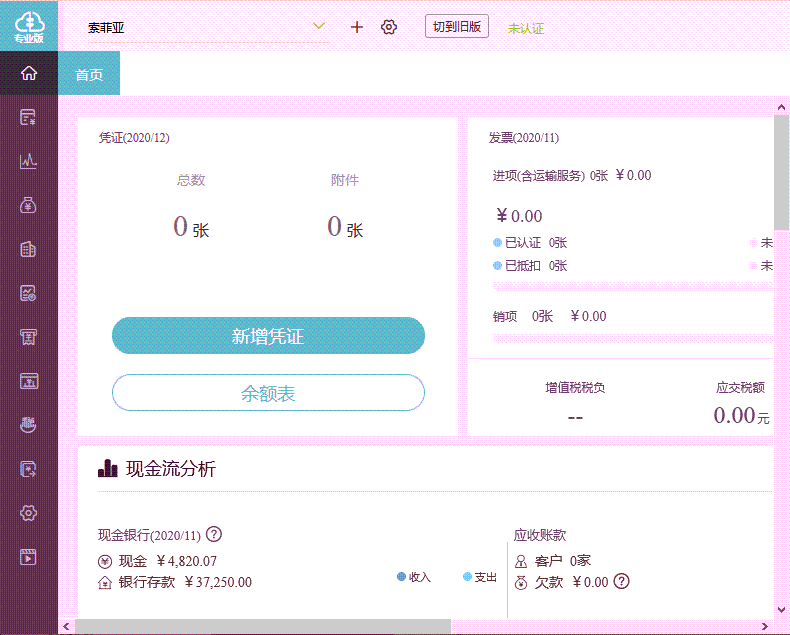The height and width of the screenshot is (635, 790).
Task: Open the export document icon in sidebar
Action: pos(28,469)
